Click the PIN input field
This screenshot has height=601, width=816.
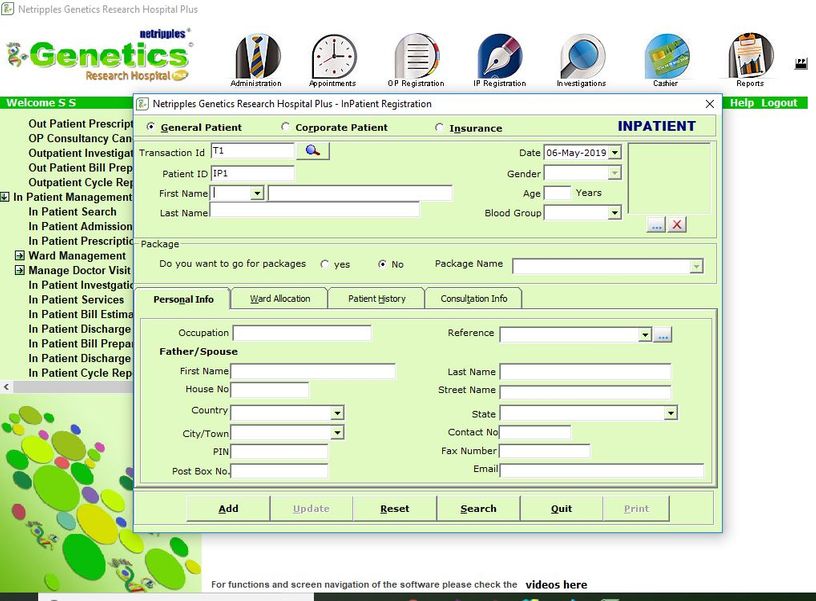tap(279, 452)
